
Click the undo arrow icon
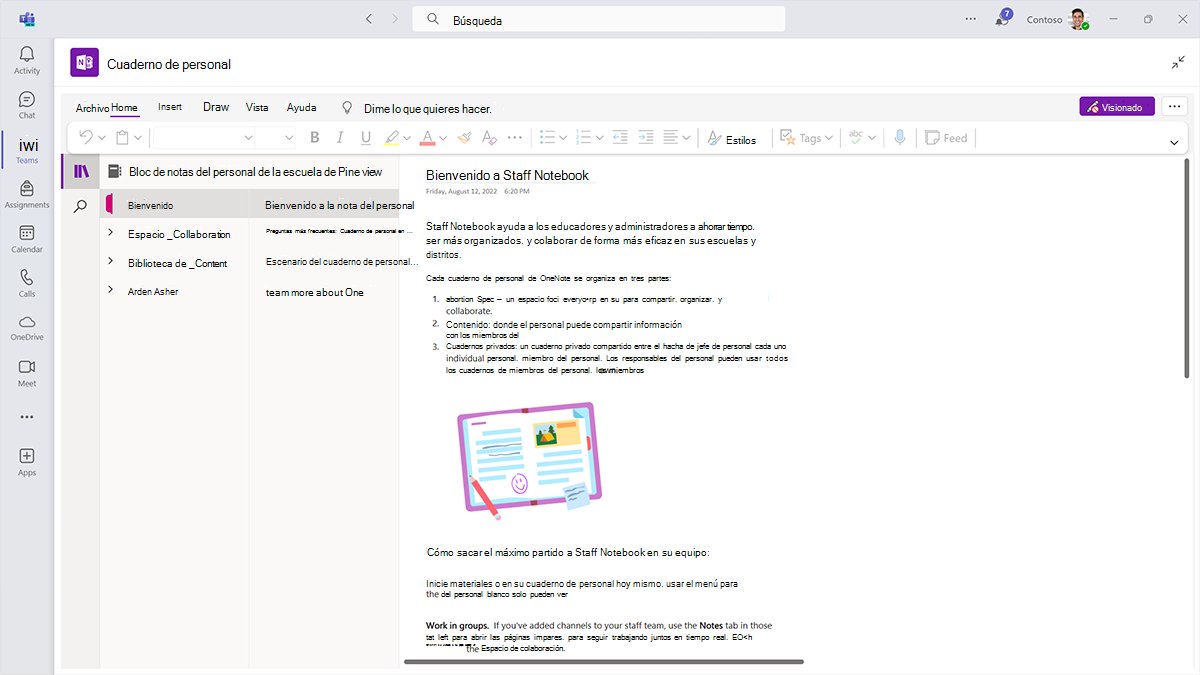[x=87, y=138]
